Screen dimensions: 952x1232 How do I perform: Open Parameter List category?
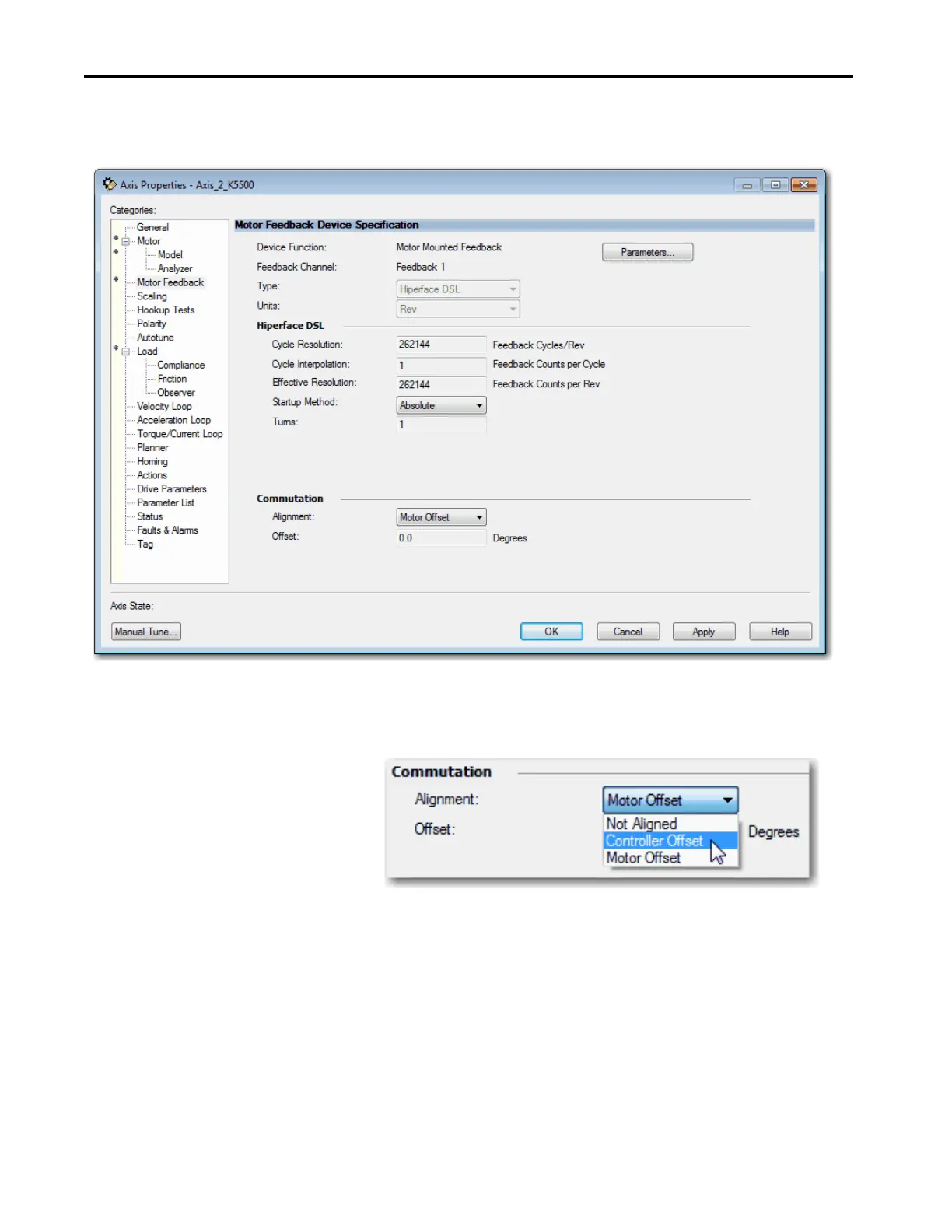pos(166,503)
